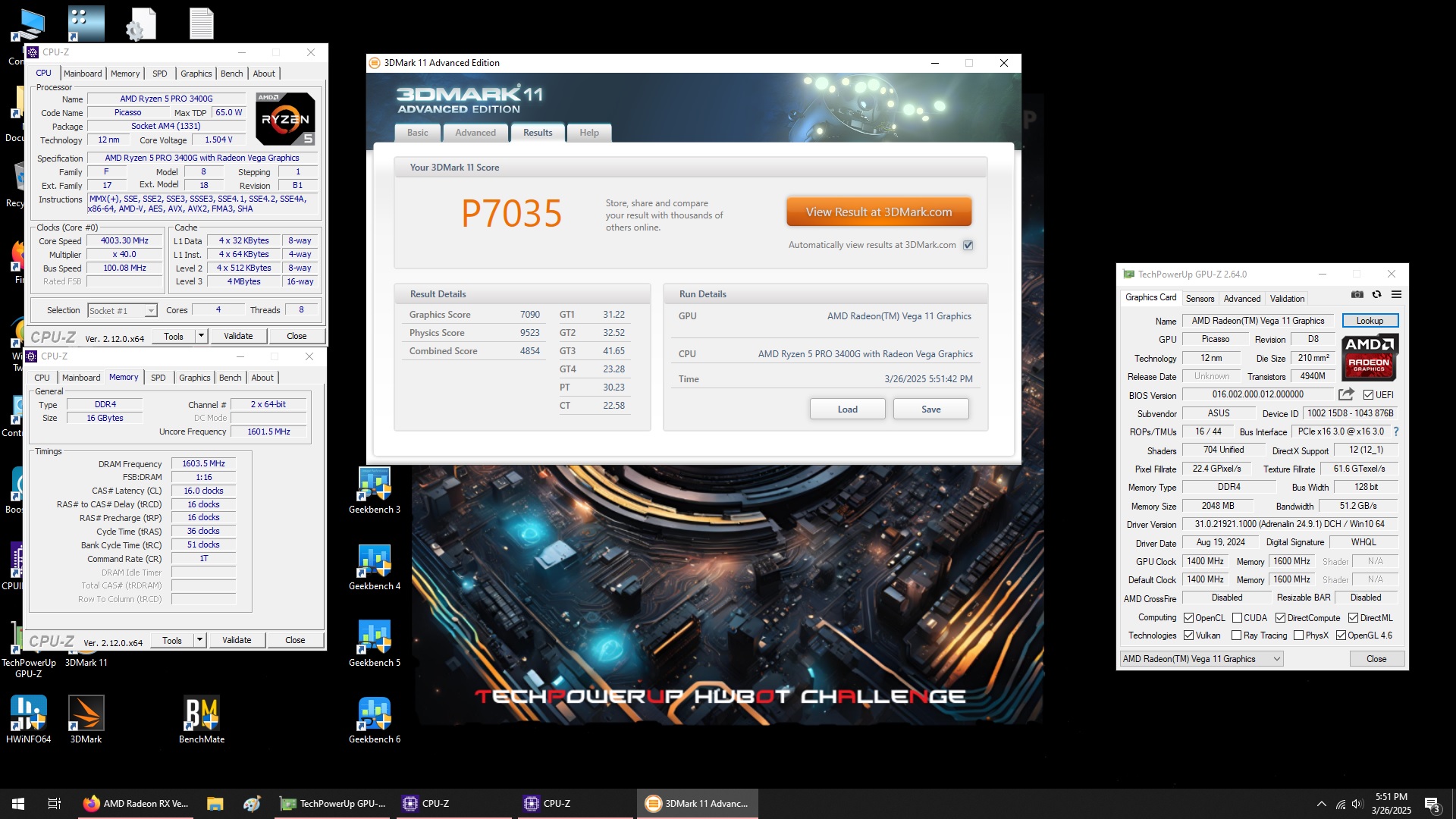Open Tools dropdown arrow in CPU tab window

click(x=201, y=336)
